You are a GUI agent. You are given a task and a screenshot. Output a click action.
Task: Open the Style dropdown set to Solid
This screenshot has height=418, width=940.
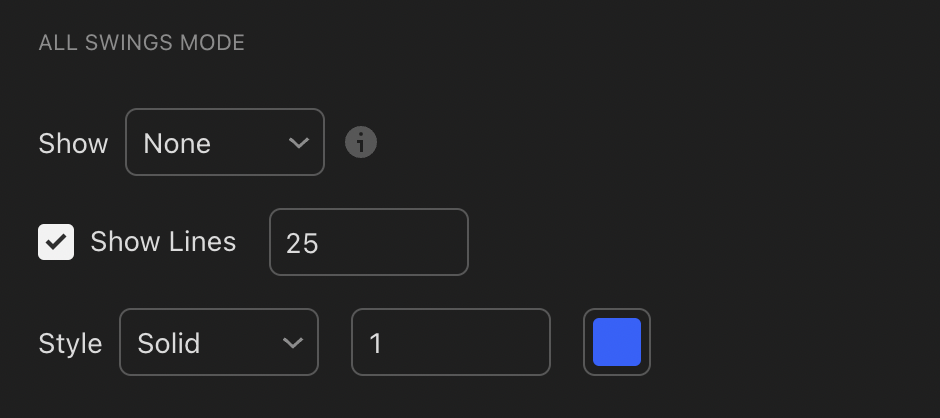point(219,342)
